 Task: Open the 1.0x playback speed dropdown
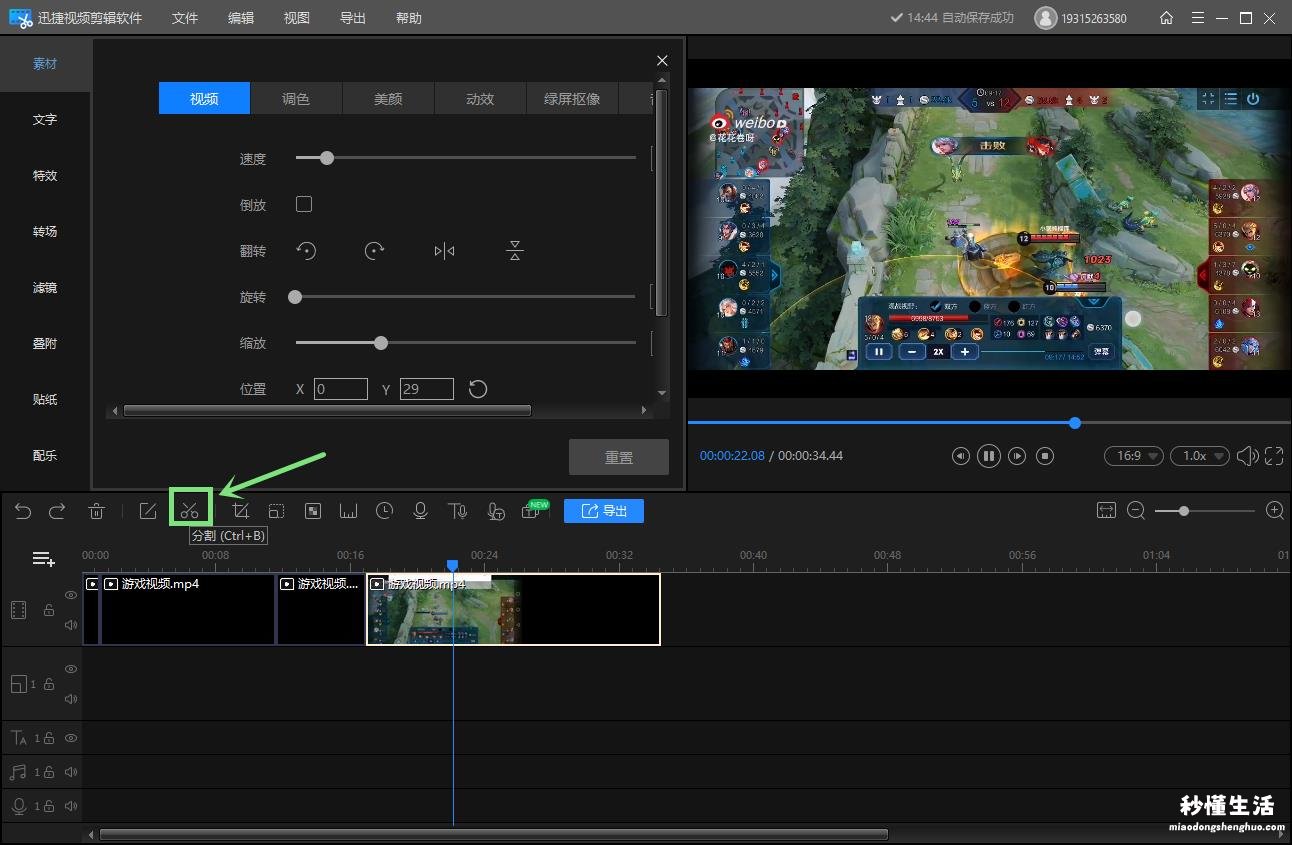pos(1200,456)
